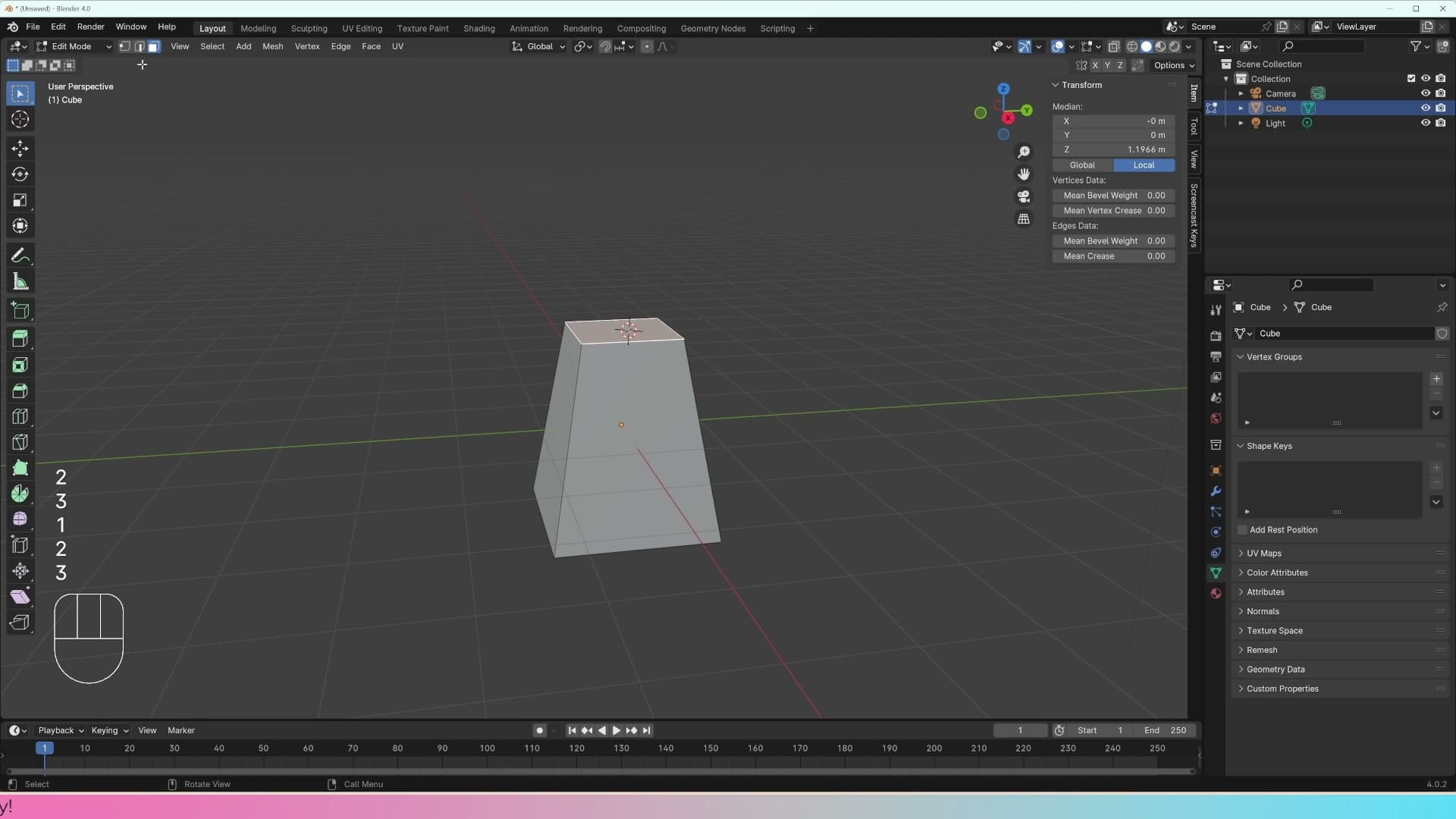The image size is (1456, 819).
Task: Toggle X-ray display
Action: click(x=1113, y=46)
